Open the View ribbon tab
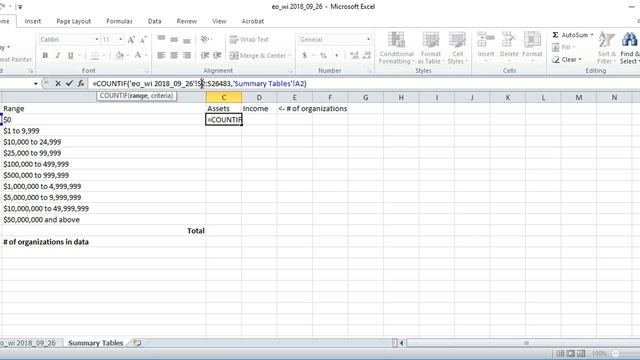The width and height of the screenshot is (640, 360). pyautogui.click(x=219, y=21)
